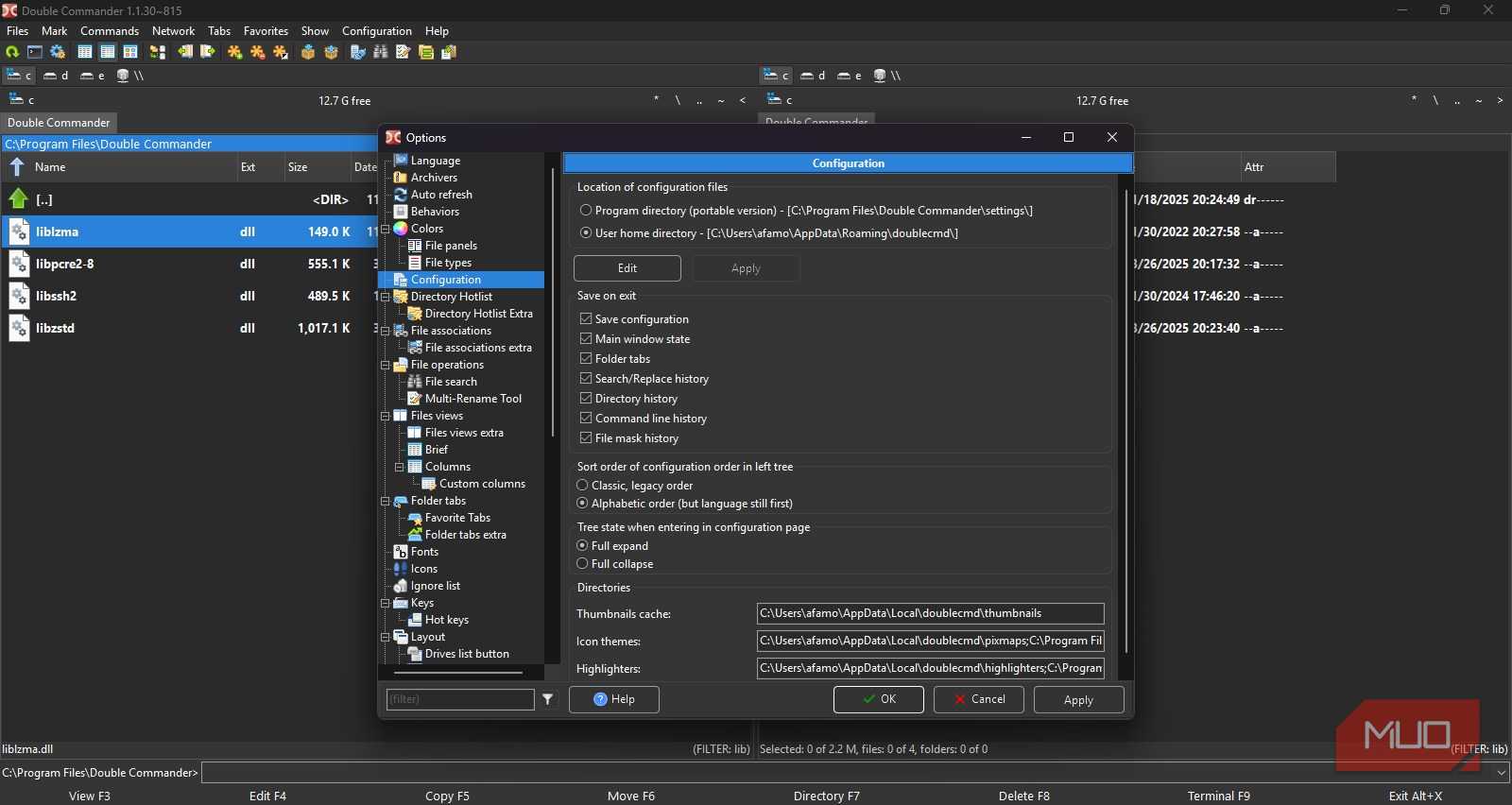Click the select group orange asterisk plus icon

click(x=235, y=52)
